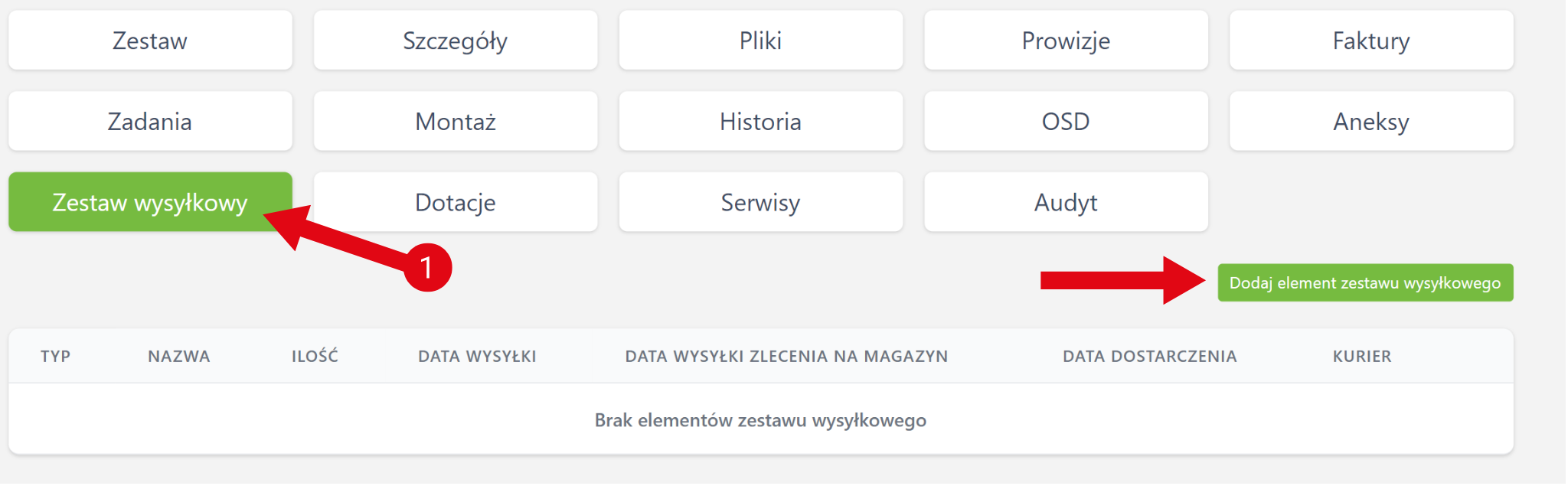Select the Aneksy tab

[x=1371, y=122]
